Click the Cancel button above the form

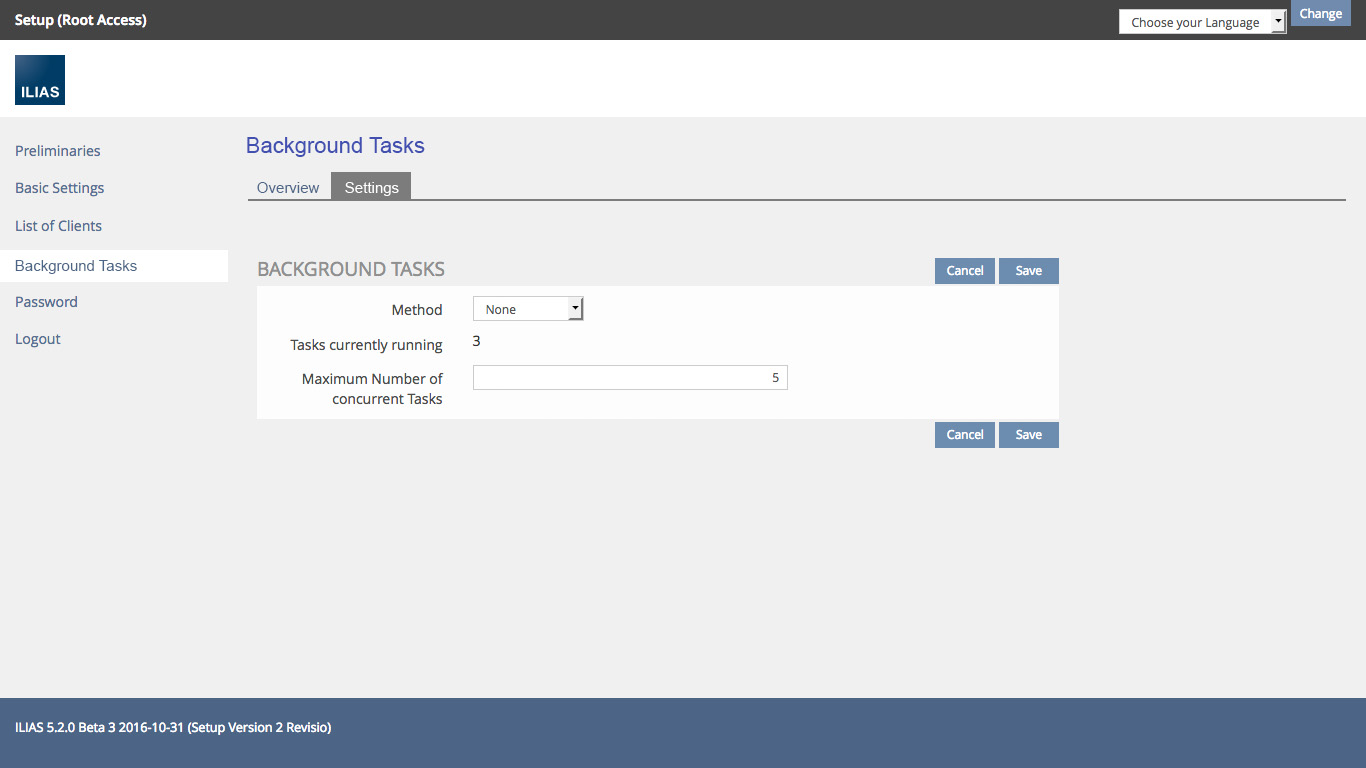click(x=964, y=271)
